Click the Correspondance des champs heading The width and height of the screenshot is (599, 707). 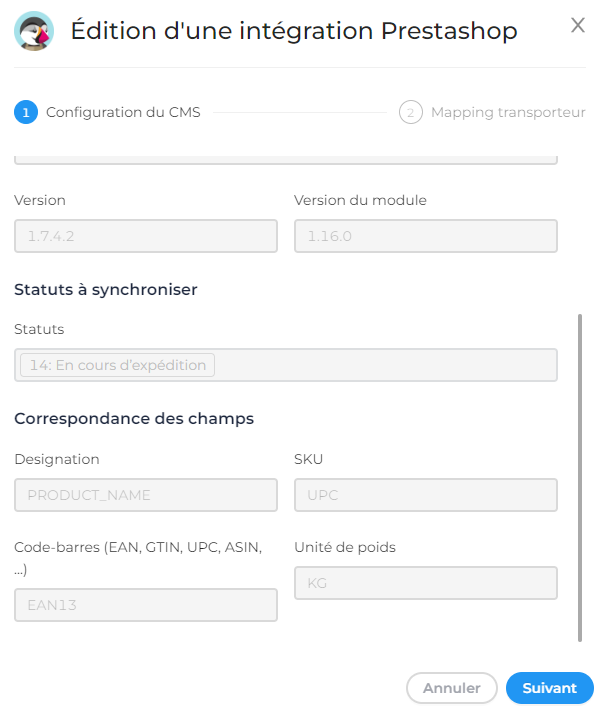click(x=134, y=418)
